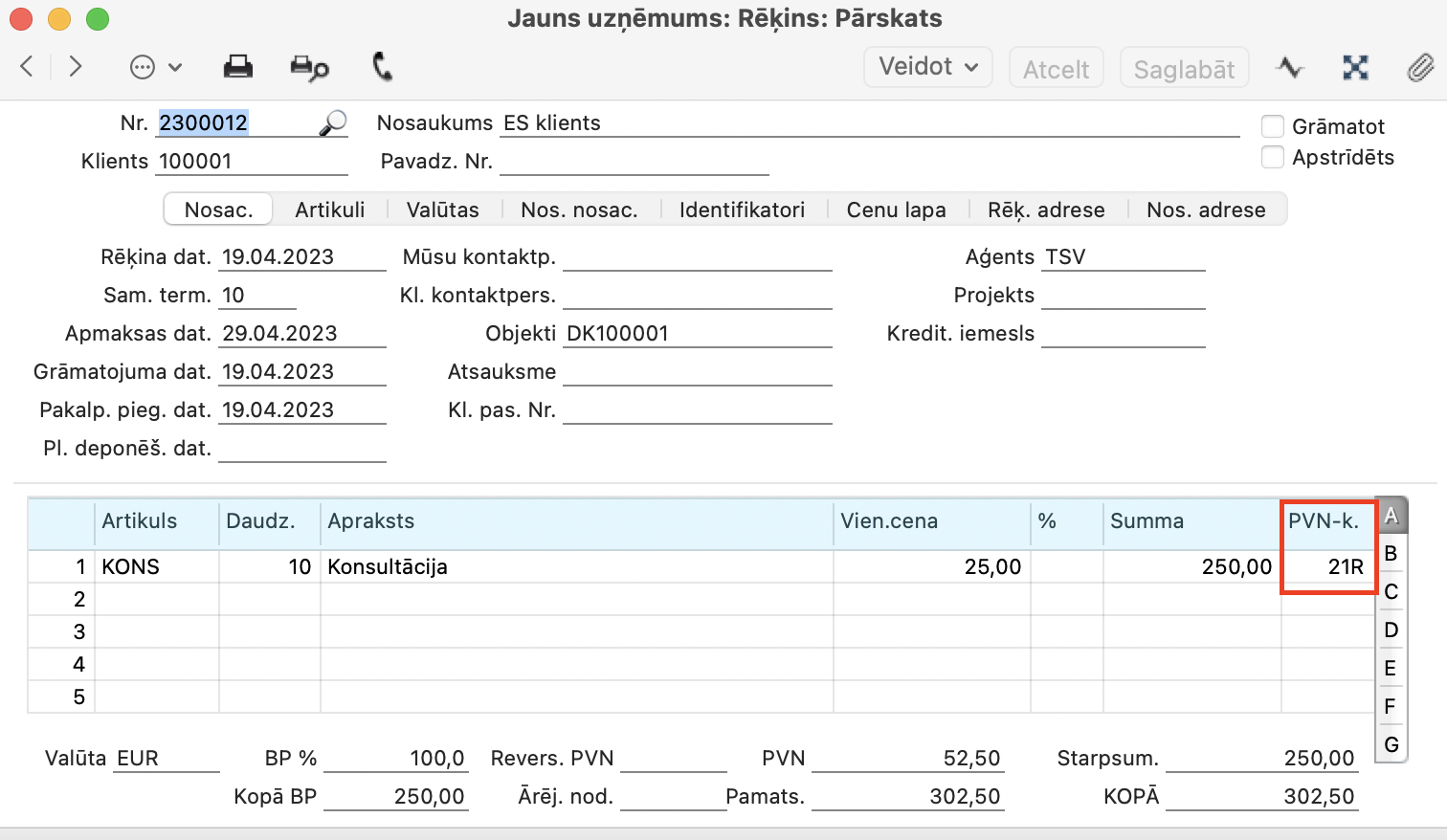
Task: Click the magnifier search icon beside Nr. field
Action: [332, 123]
